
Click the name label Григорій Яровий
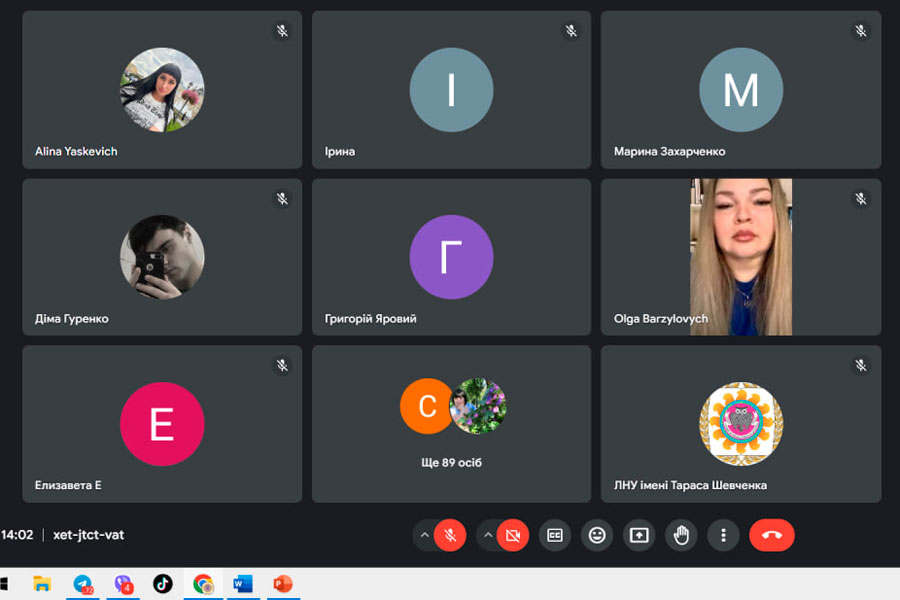(371, 319)
